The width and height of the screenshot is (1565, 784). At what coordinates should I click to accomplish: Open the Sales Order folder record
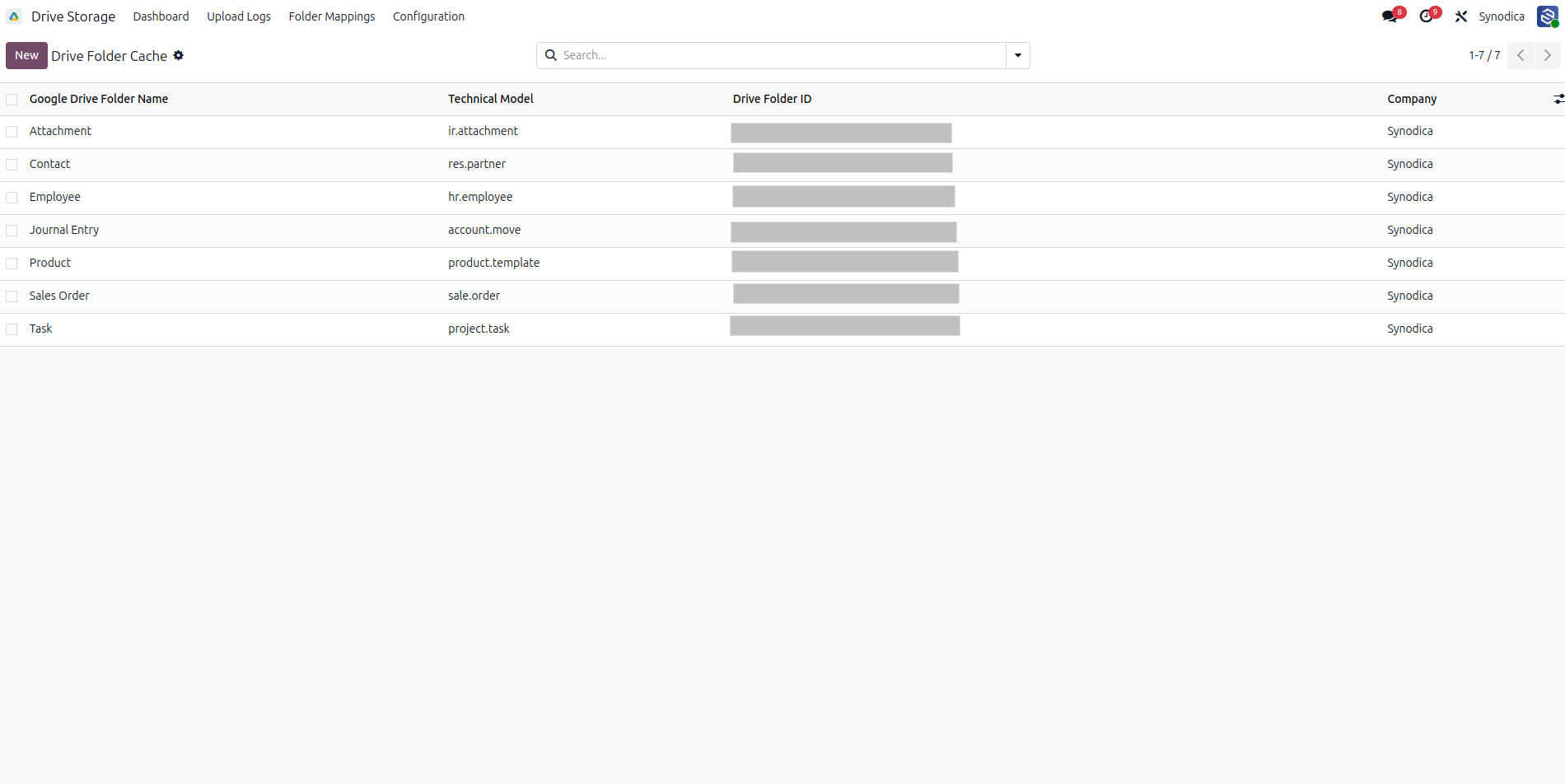pos(59,296)
